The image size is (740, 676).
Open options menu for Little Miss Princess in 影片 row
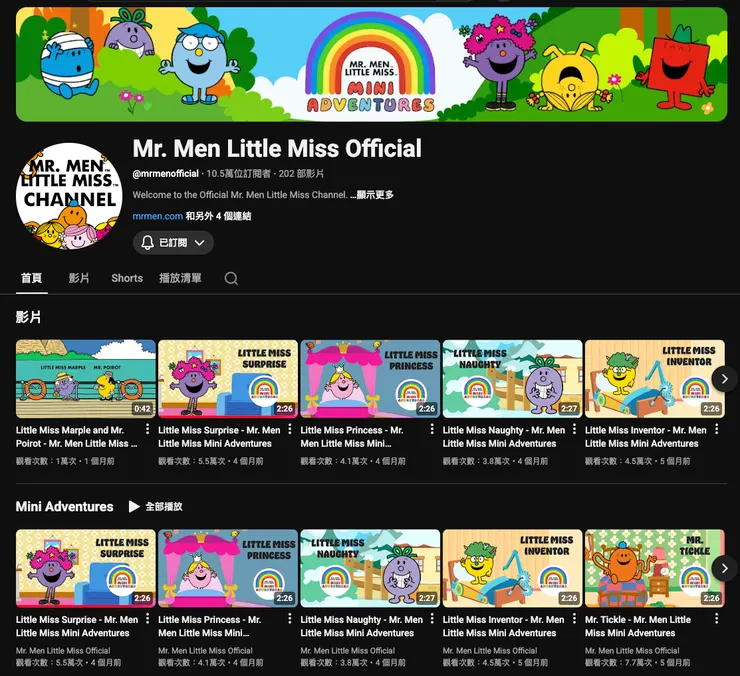(x=432, y=429)
